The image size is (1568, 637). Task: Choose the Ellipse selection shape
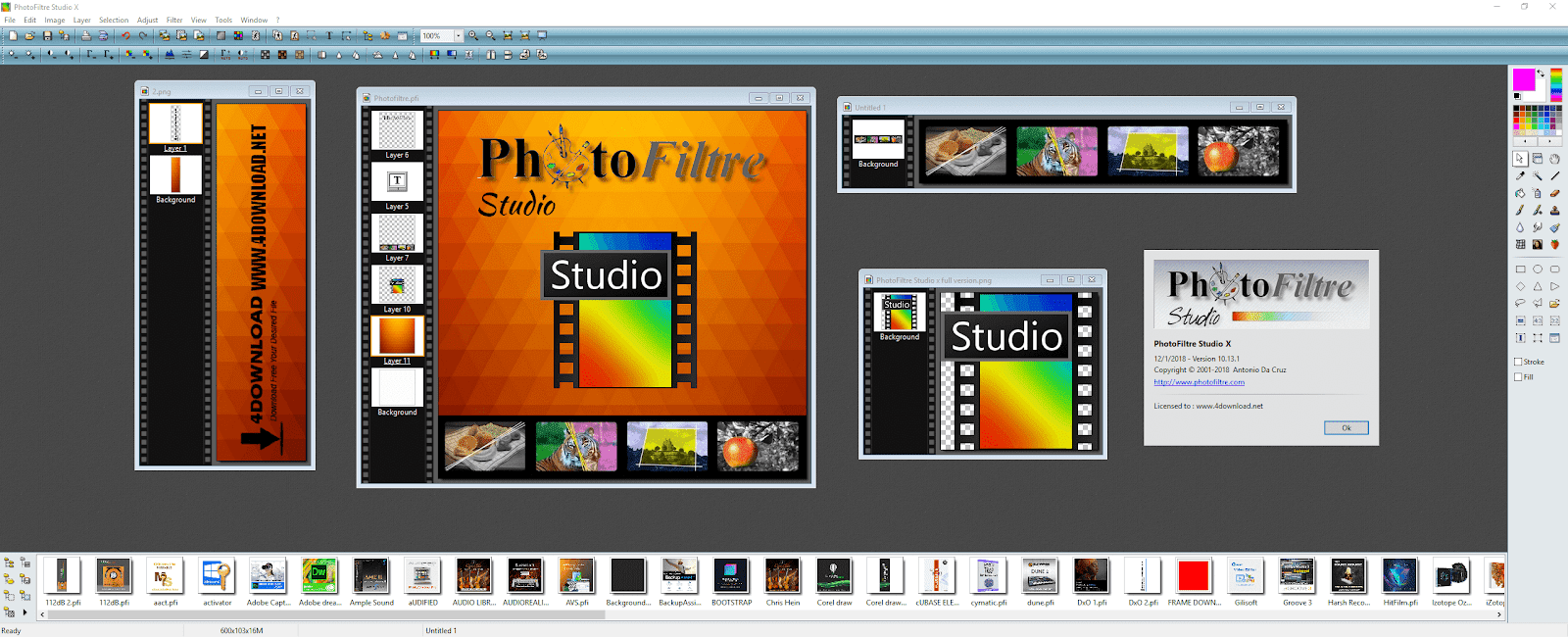(x=1538, y=269)
